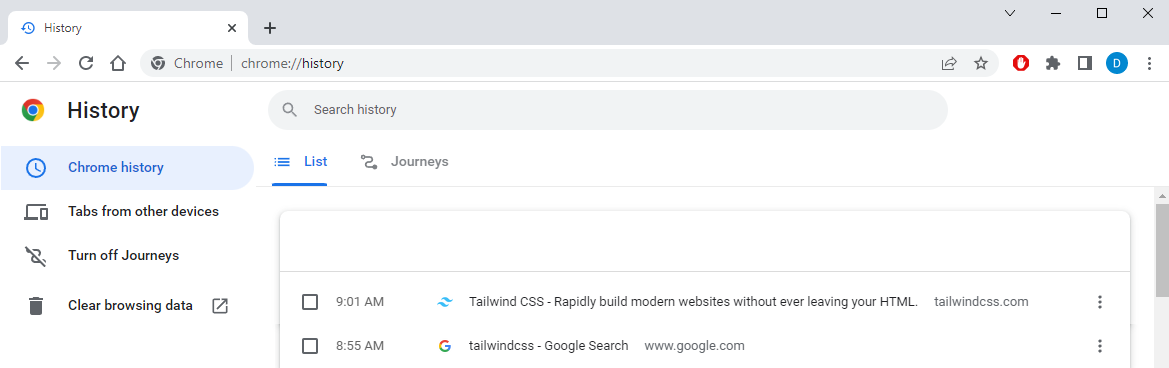Open more actions for Google Search entry
The width and height of the screenshot is (1169, 368).
click(1099, 346)
